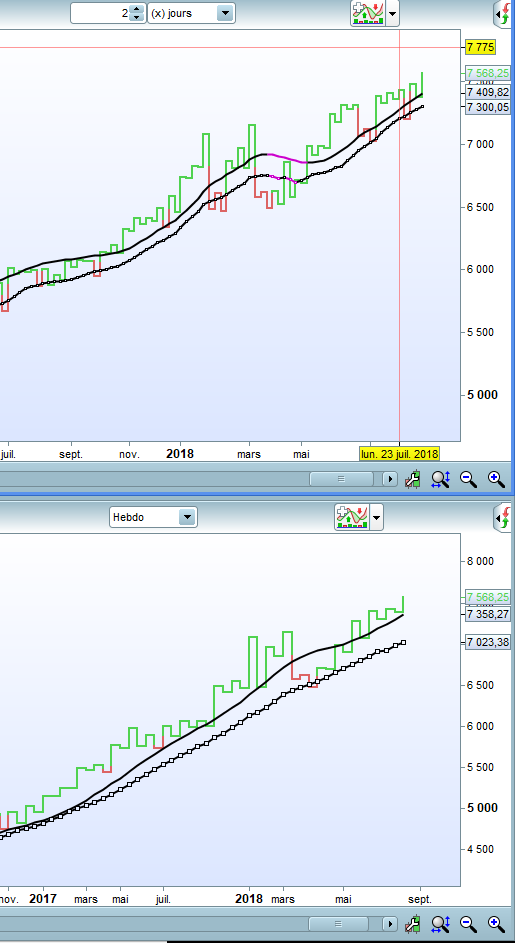Open chart properties wrench icon in top chart
The image size is (515, 943).
point(413,479)
